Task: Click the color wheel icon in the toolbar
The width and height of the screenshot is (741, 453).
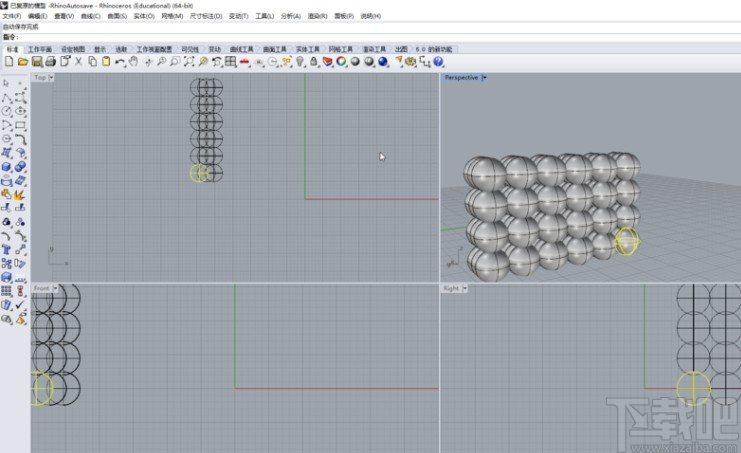Action: click(341, 62)
